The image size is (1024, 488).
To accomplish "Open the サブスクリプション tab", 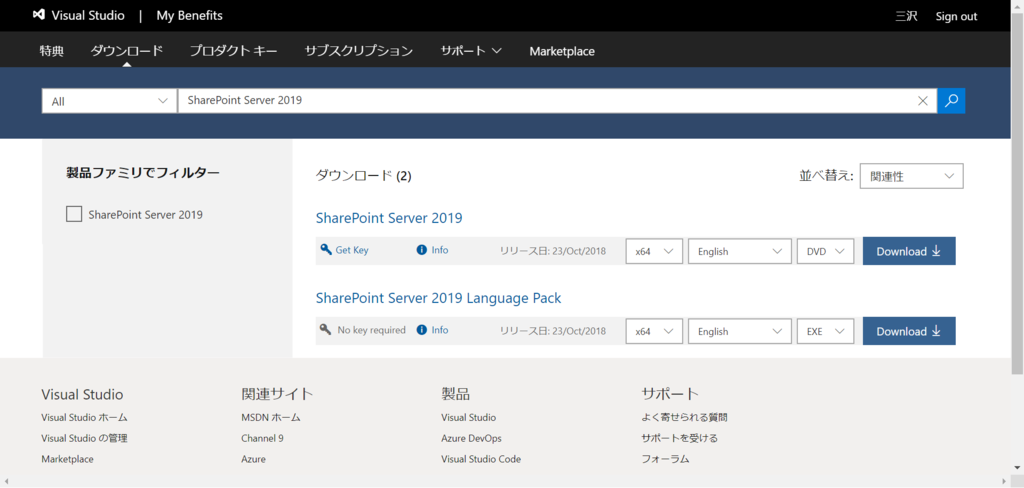I will 359,51.
